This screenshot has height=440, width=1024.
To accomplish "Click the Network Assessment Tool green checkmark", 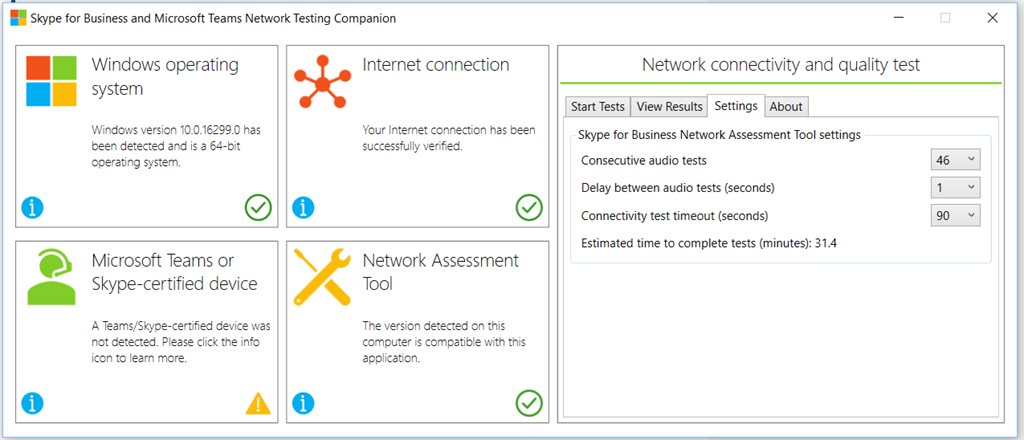I will click(529, 403).
